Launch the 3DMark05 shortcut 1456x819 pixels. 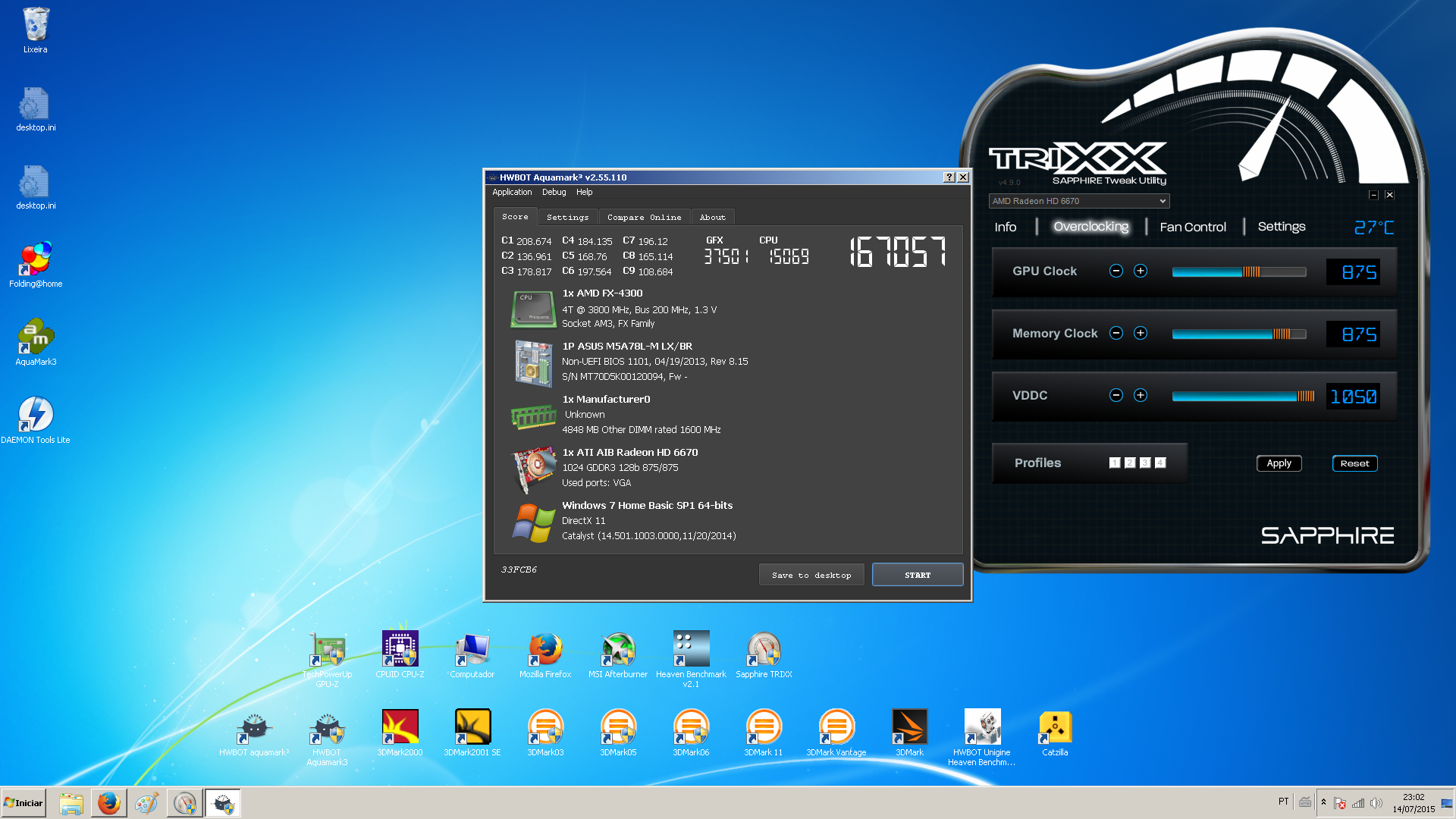618,733
